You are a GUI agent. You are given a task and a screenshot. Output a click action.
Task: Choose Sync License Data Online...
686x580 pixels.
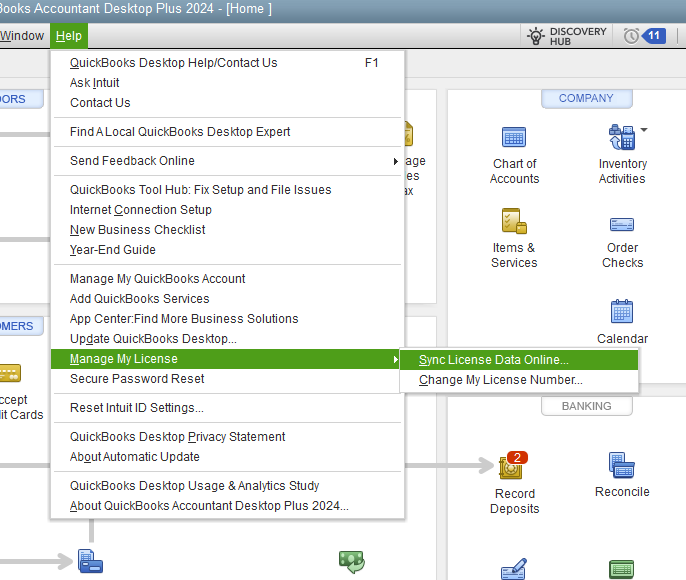pyautogui.click(x=519, y=360)
